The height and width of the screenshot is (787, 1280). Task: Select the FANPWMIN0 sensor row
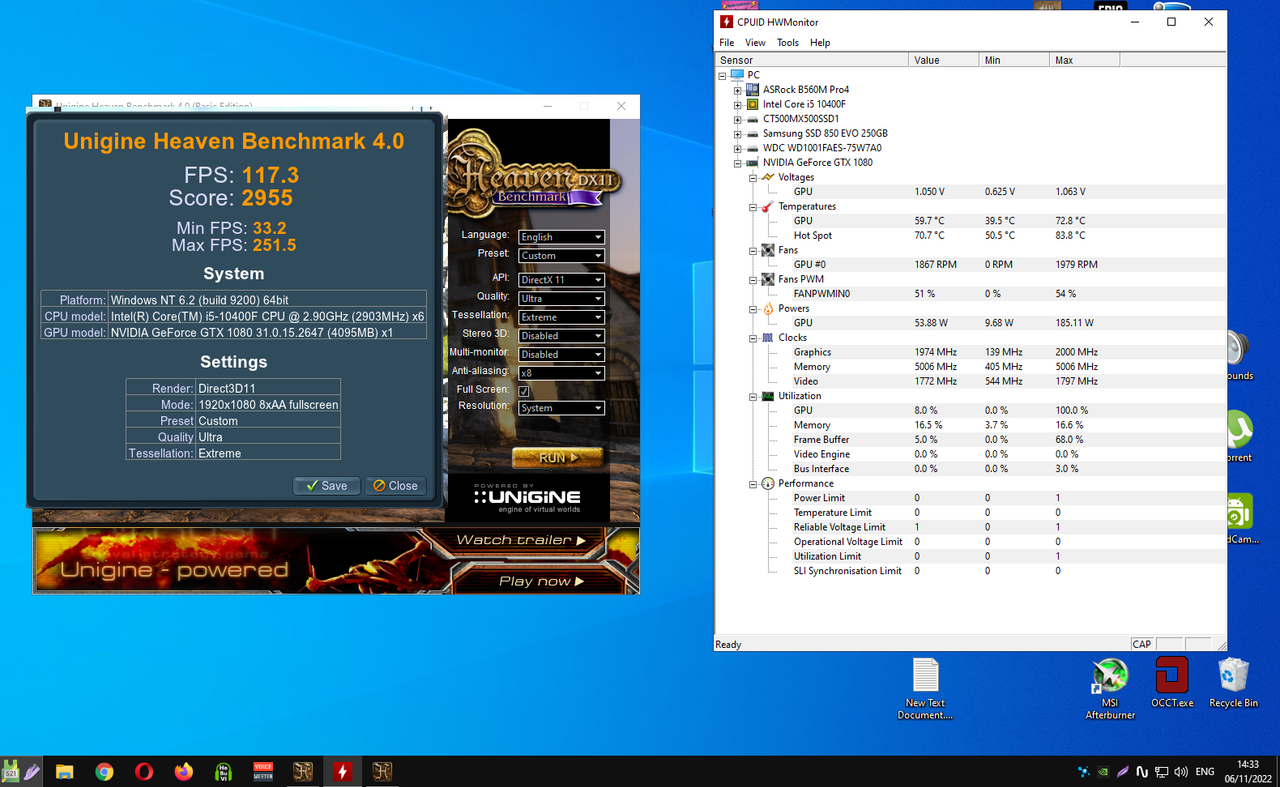click(970, 294)
